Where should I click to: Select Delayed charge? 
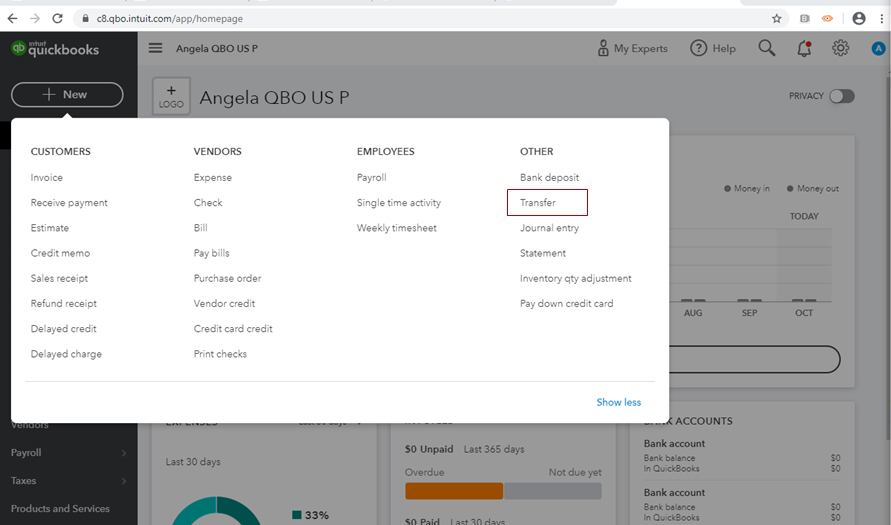[66, 354]
